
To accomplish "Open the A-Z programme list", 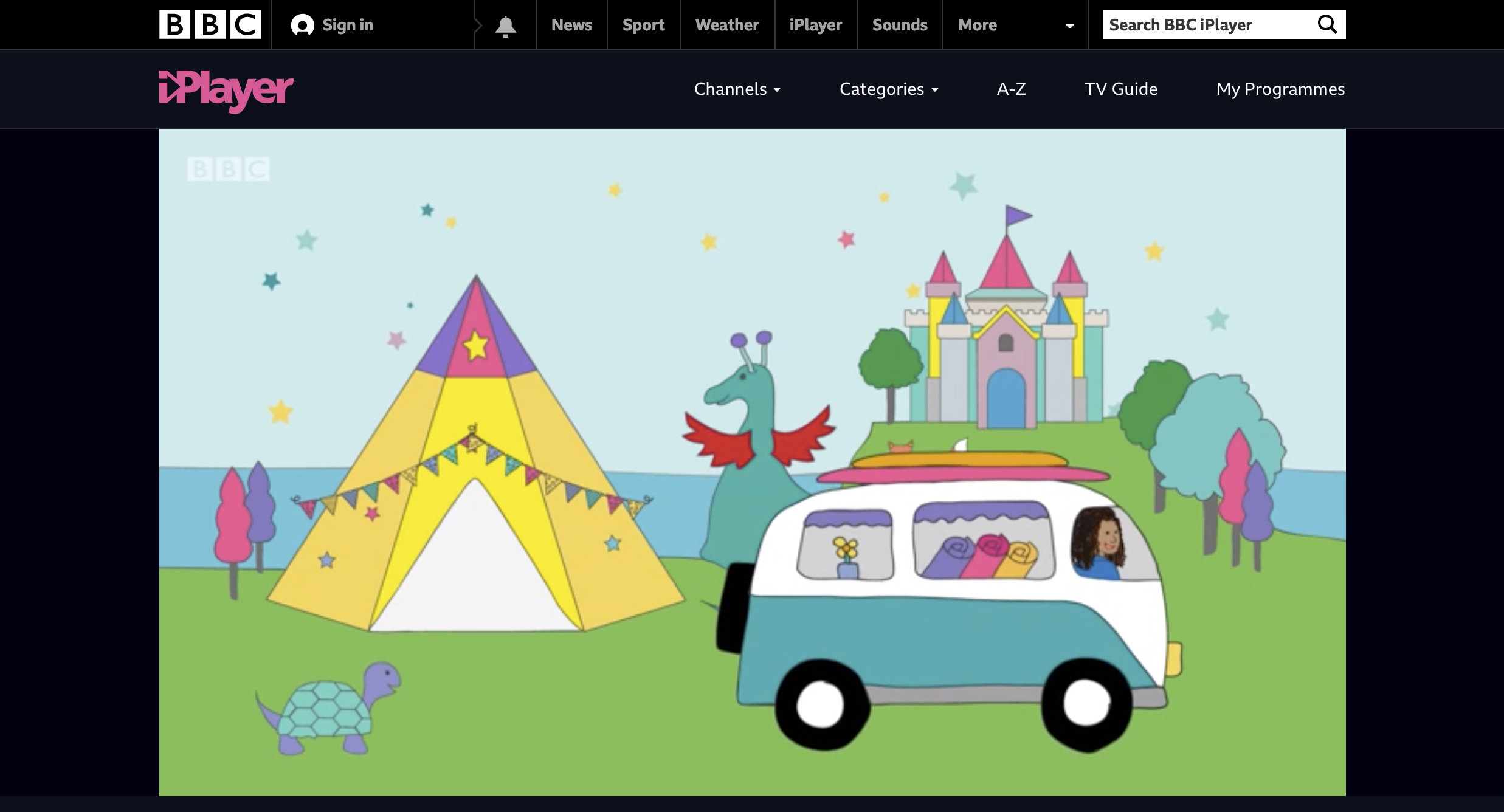I will click(x=1011, y=89).
